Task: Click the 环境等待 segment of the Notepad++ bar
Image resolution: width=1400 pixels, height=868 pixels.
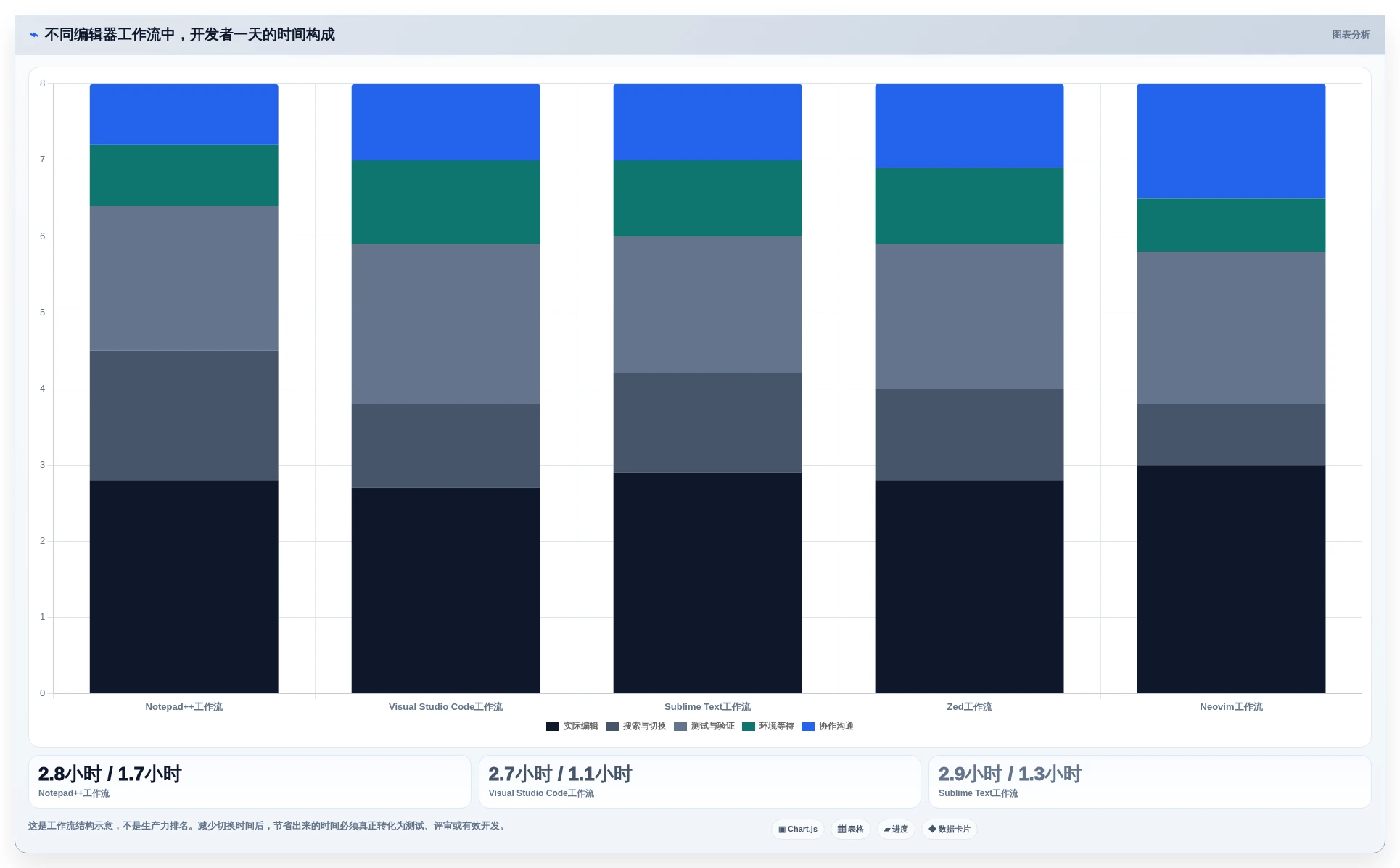Action: pos(184,175)
